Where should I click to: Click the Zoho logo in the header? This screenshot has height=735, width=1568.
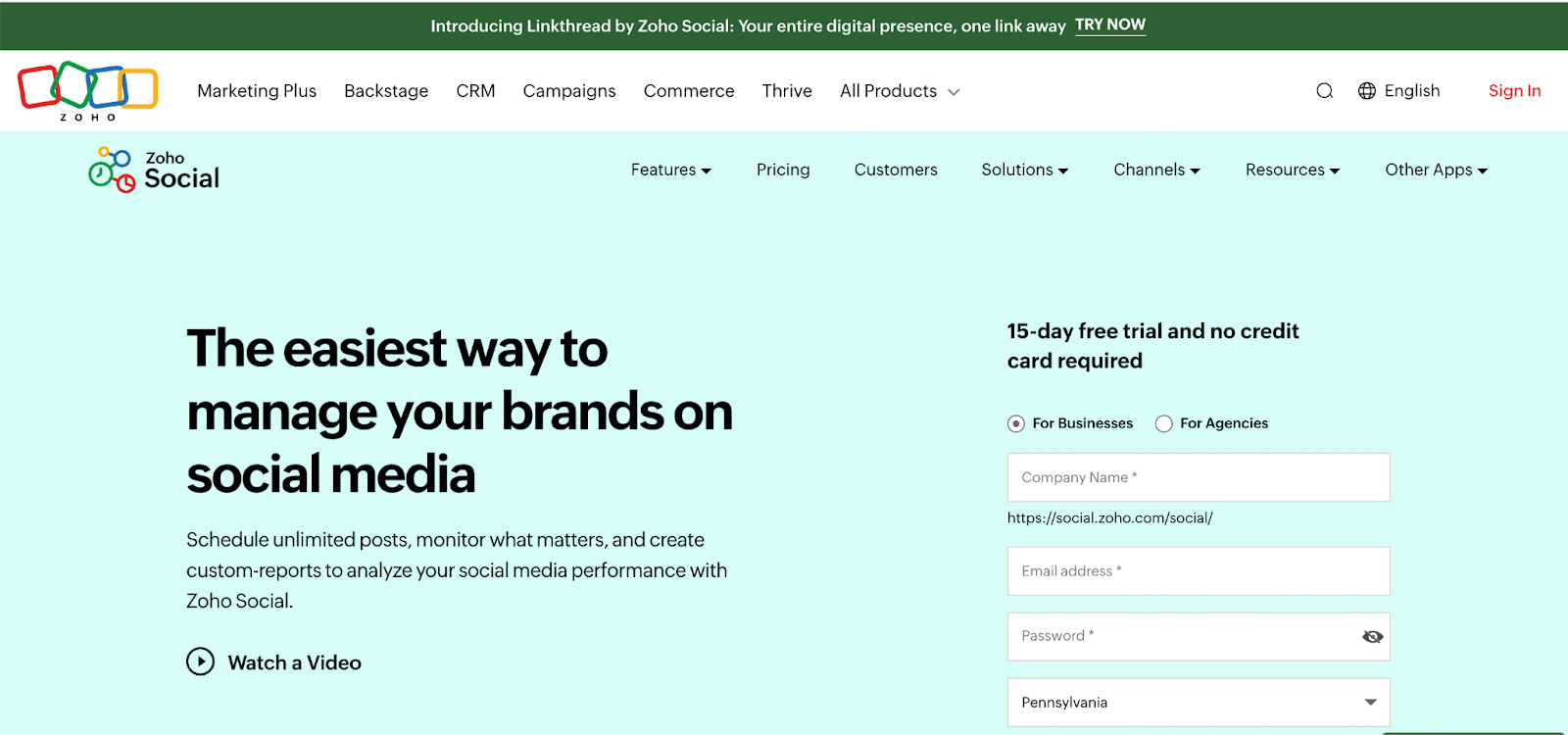[x=87, y=91]
